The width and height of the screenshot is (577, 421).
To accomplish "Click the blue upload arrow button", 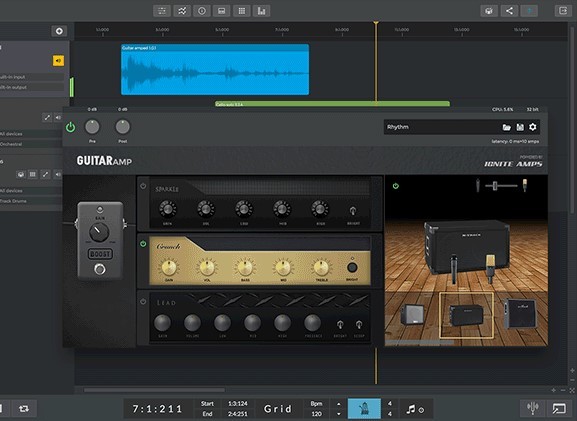I will 529,11.
